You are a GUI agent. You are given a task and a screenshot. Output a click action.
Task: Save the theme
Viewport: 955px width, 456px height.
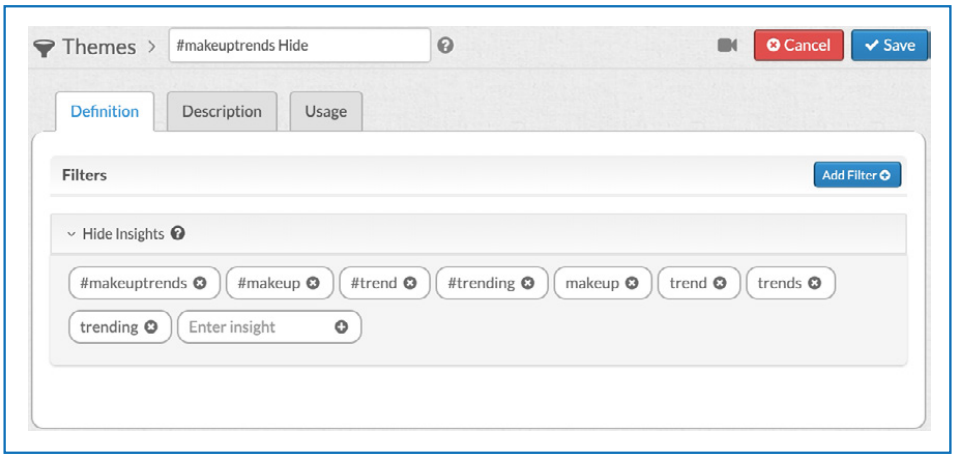pos(890,45)
